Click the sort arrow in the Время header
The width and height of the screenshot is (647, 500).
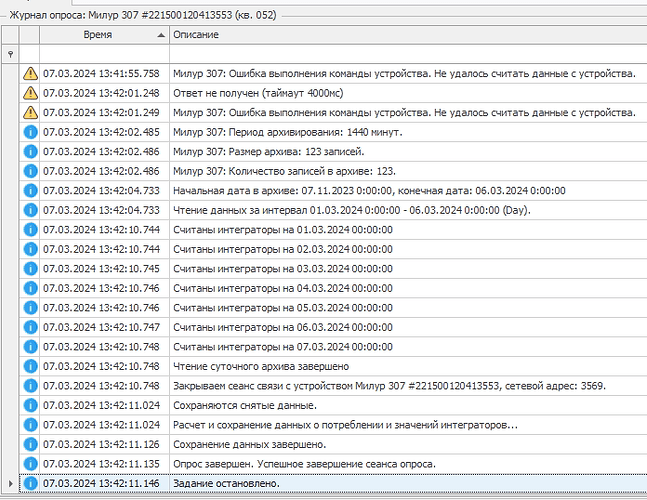click(161, 35)
